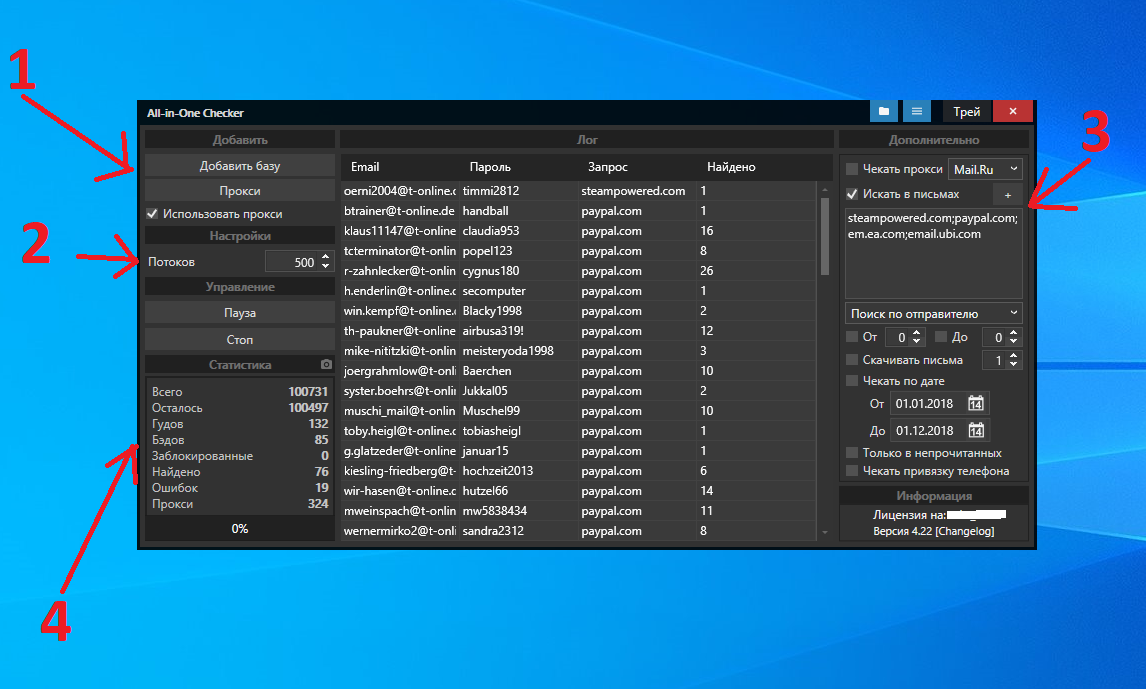Select password cell cygnus180

click(x=517, y=271)
